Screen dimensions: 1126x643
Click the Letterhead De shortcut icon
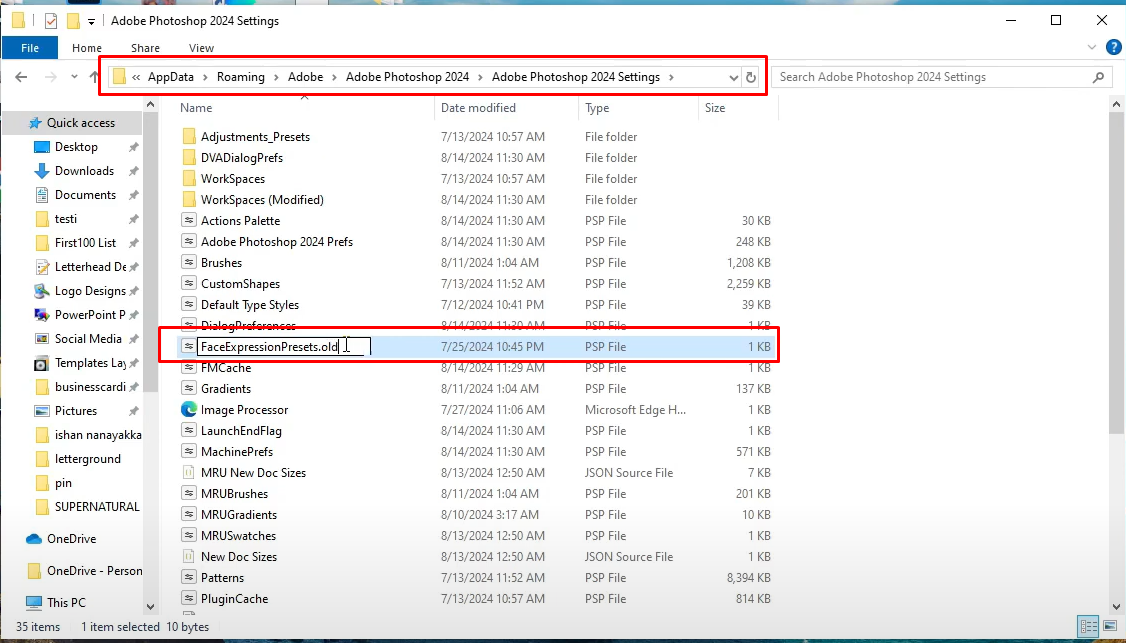click(x=42, y=267)
